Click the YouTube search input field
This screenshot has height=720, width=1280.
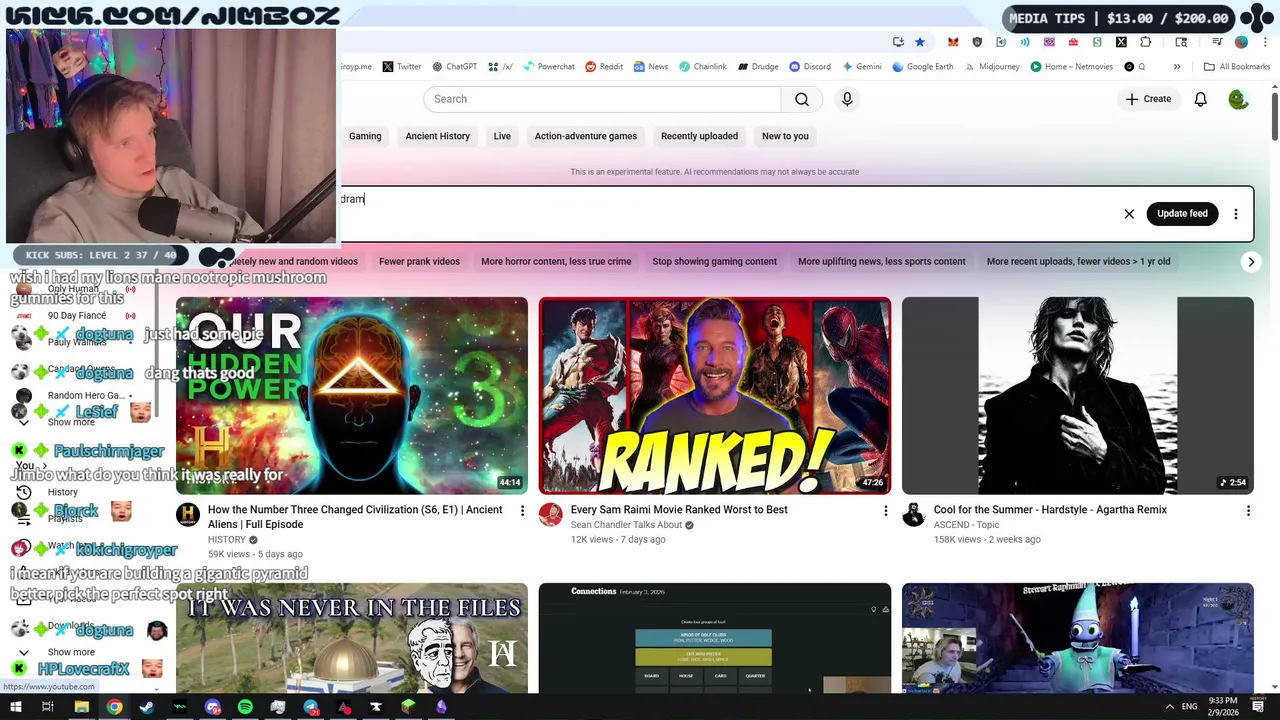[602, 99]
